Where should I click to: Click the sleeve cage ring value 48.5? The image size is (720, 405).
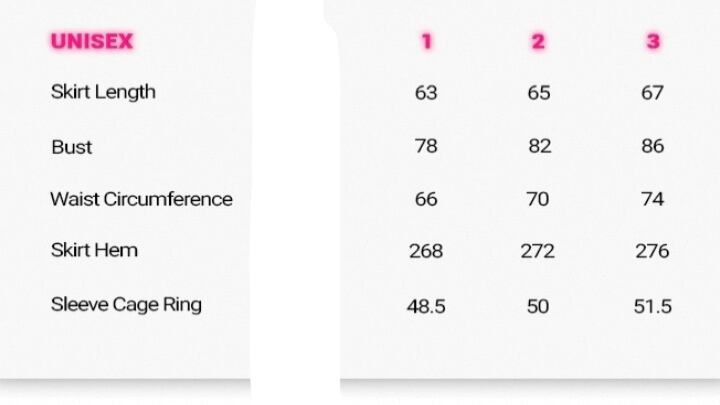click(x=426, y=305)
